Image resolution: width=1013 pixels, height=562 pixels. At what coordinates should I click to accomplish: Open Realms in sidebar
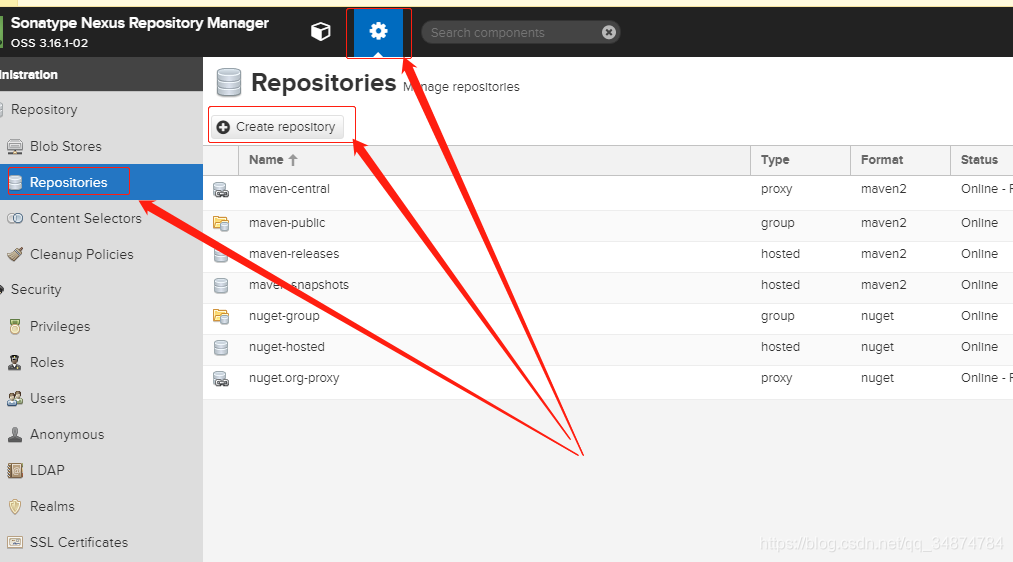point(101,506)
